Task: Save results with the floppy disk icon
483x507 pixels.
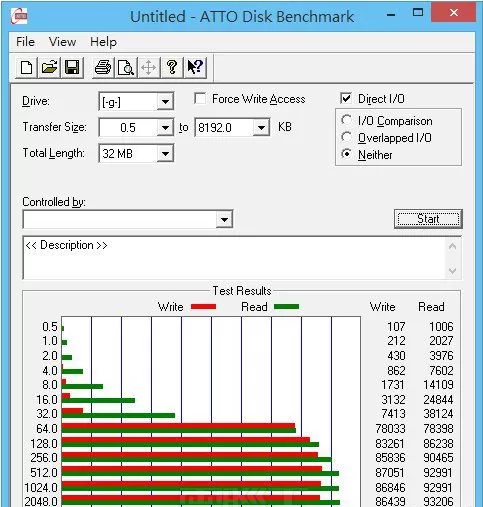Action: [72, 68]
